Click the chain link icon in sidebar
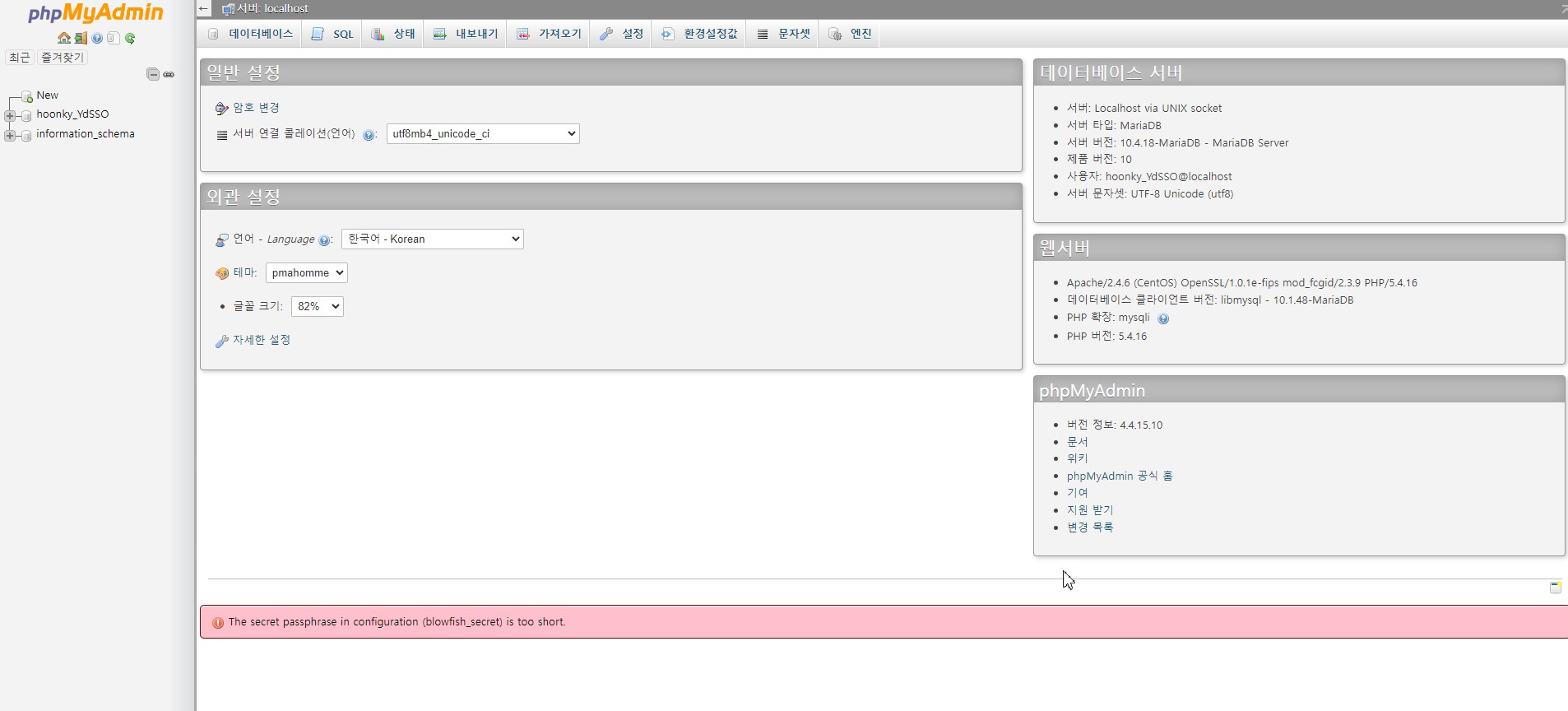This screenshot has height=711, width=1568. click(x=169, y=74)
